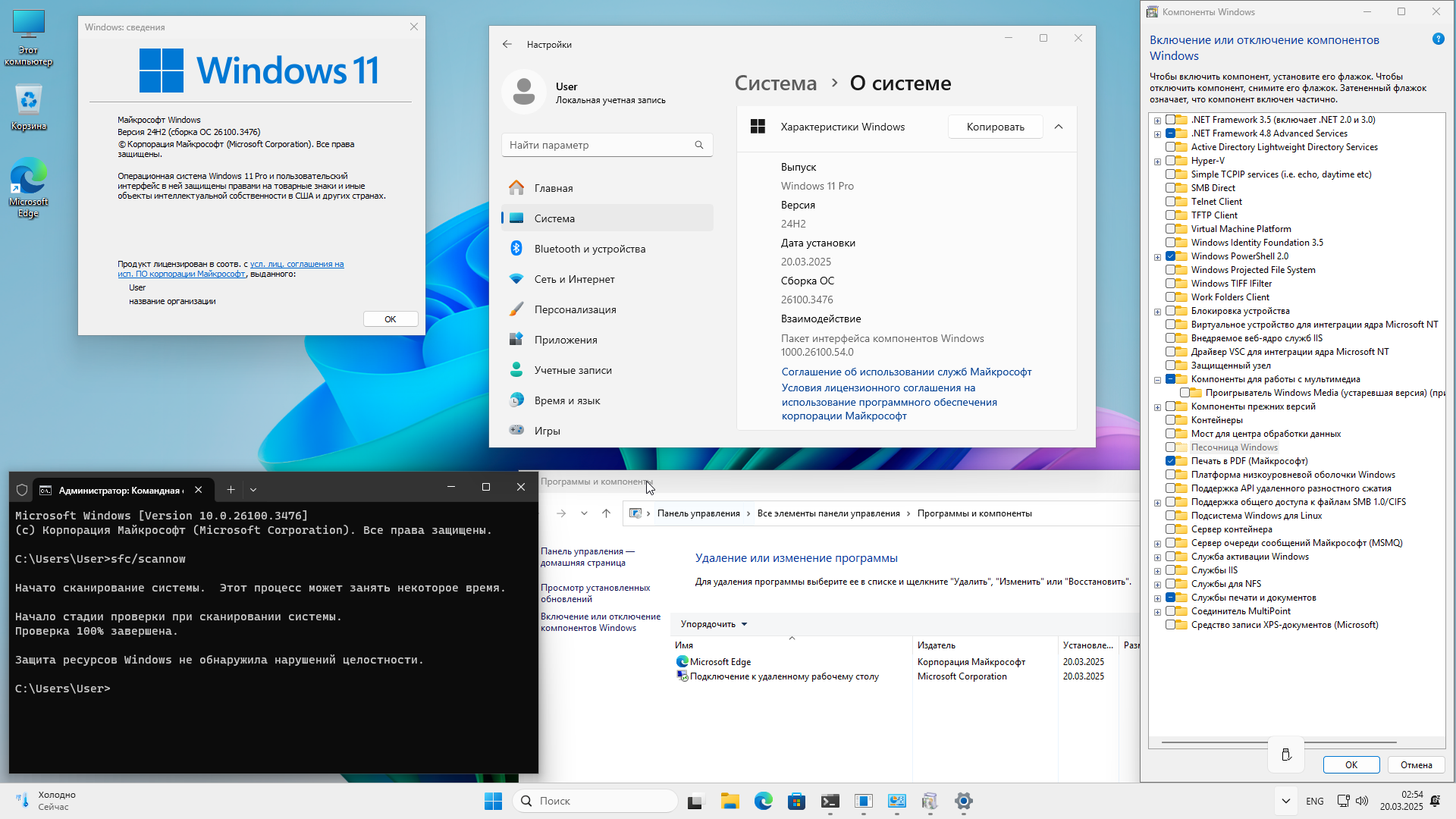Open Microsoft Store from the taskbar
1456x819 pixels.
[x=796, y=801]
